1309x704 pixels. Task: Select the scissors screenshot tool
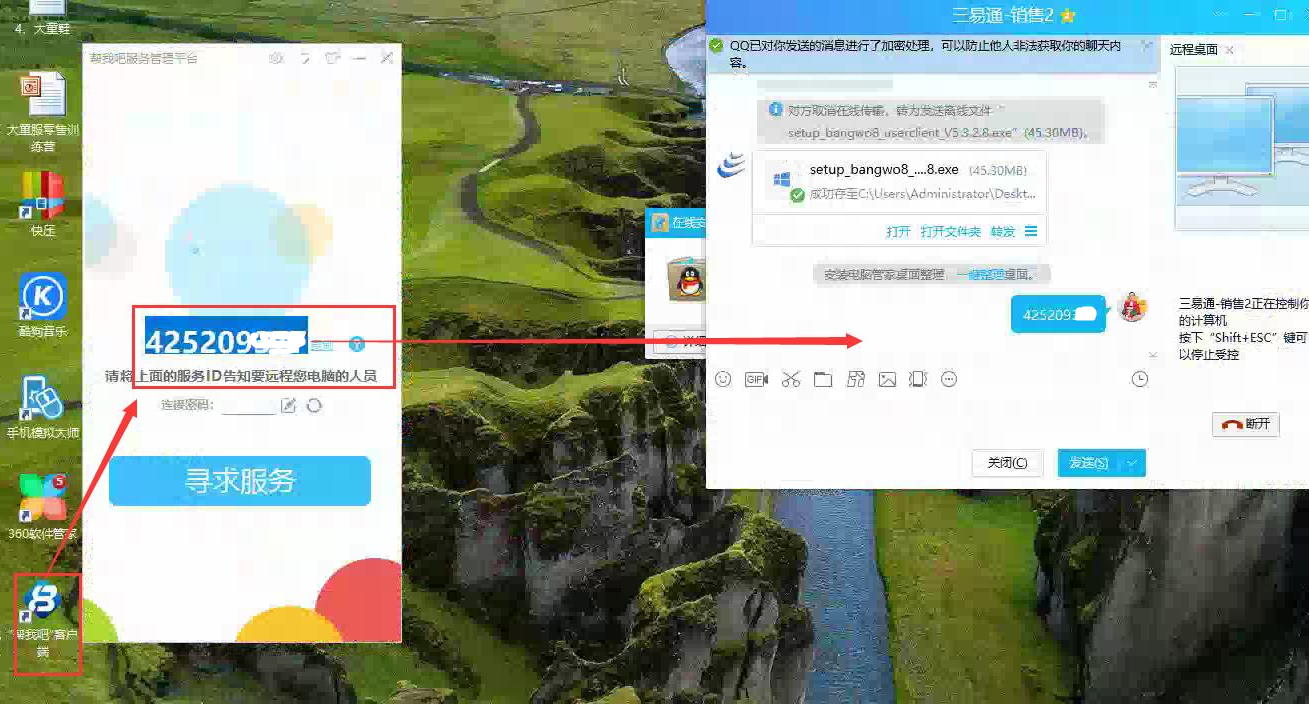click(791, 379)
